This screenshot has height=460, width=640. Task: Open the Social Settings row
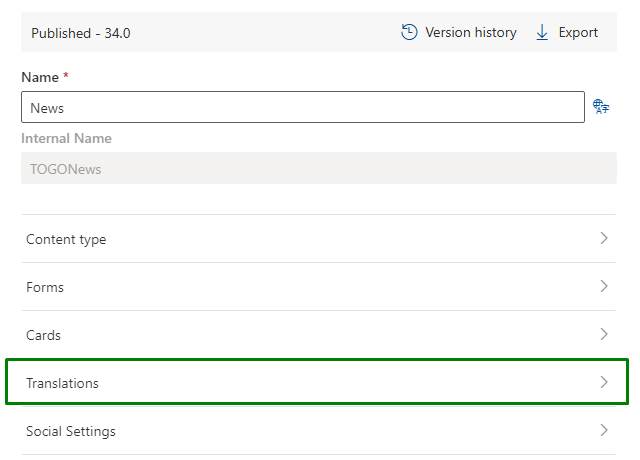[x=319, y=431]
